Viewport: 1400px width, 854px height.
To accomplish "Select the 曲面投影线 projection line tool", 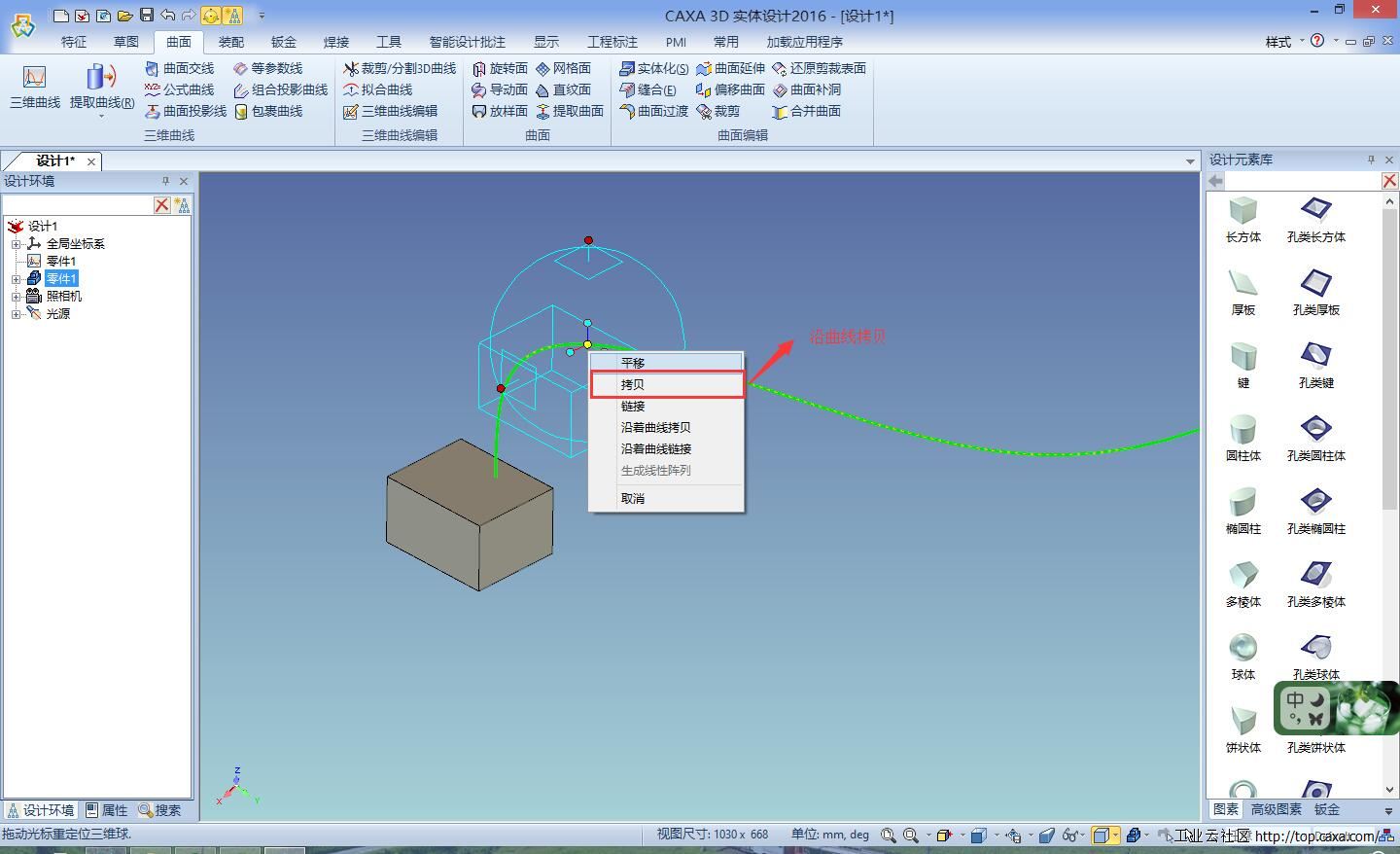I will [185, 111].
